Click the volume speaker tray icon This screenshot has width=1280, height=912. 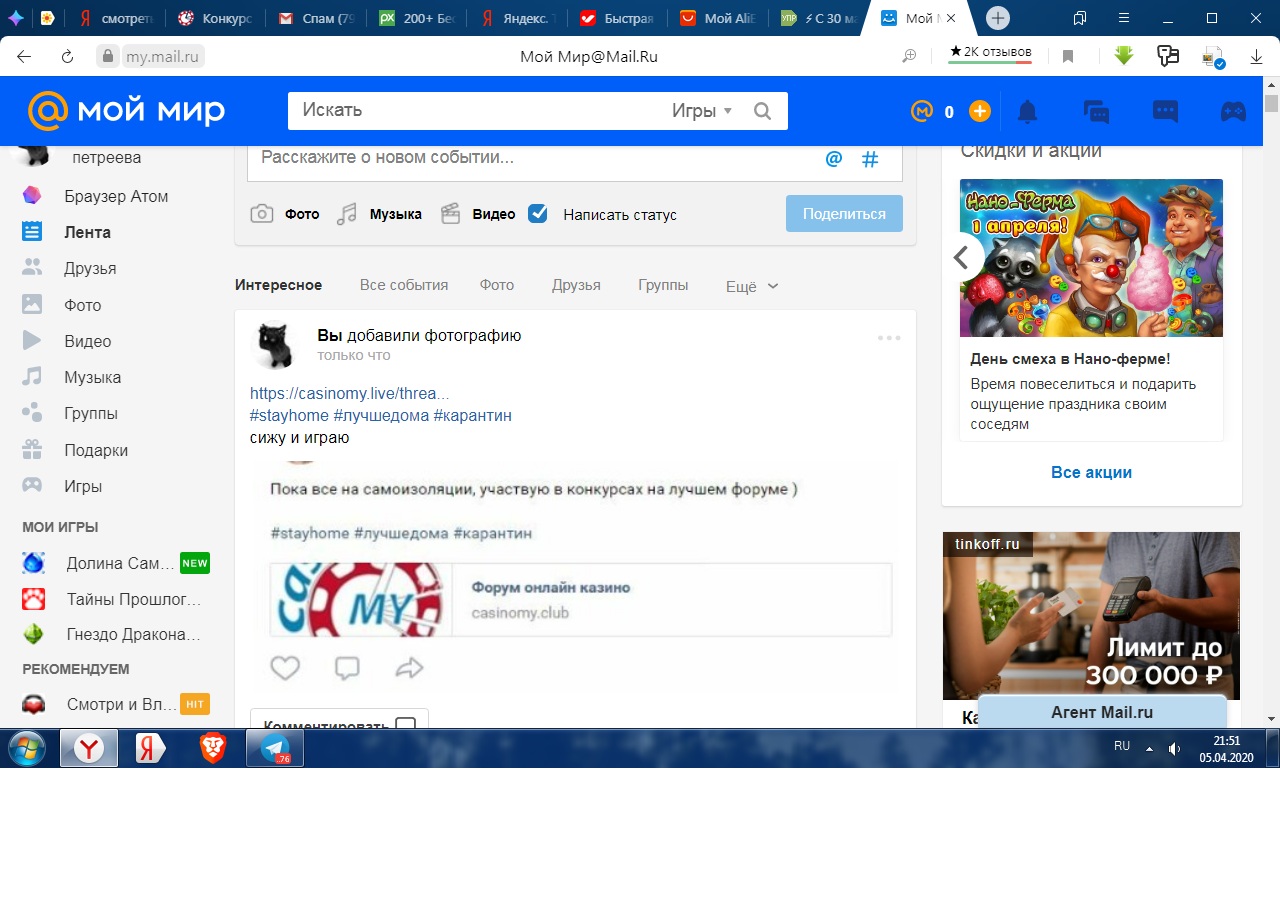(1174, 748)
